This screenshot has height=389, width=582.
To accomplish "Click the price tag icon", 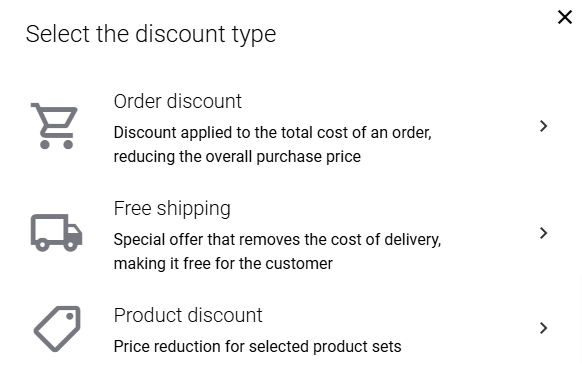I will tap(57, 329).
